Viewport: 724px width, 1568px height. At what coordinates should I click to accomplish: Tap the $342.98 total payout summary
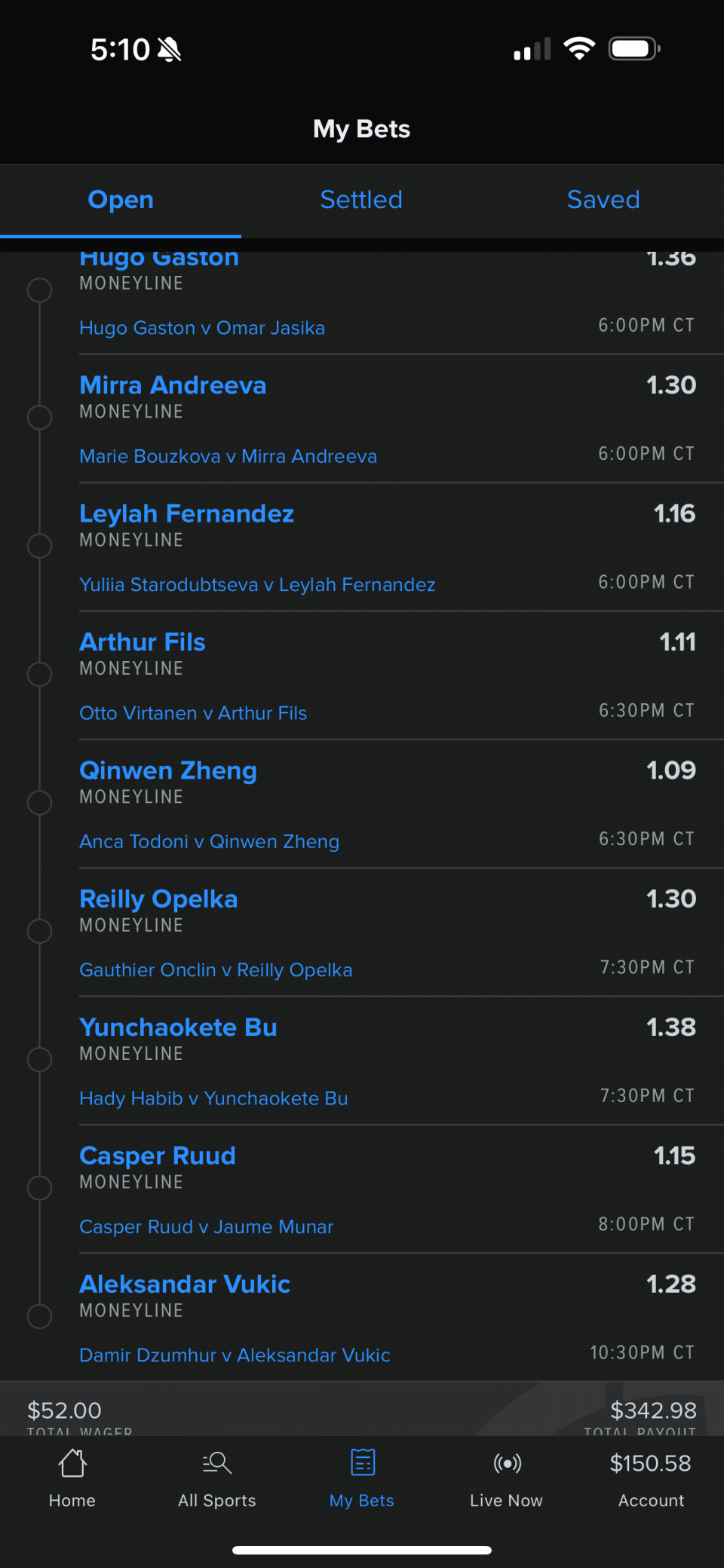pos(653,1410)
